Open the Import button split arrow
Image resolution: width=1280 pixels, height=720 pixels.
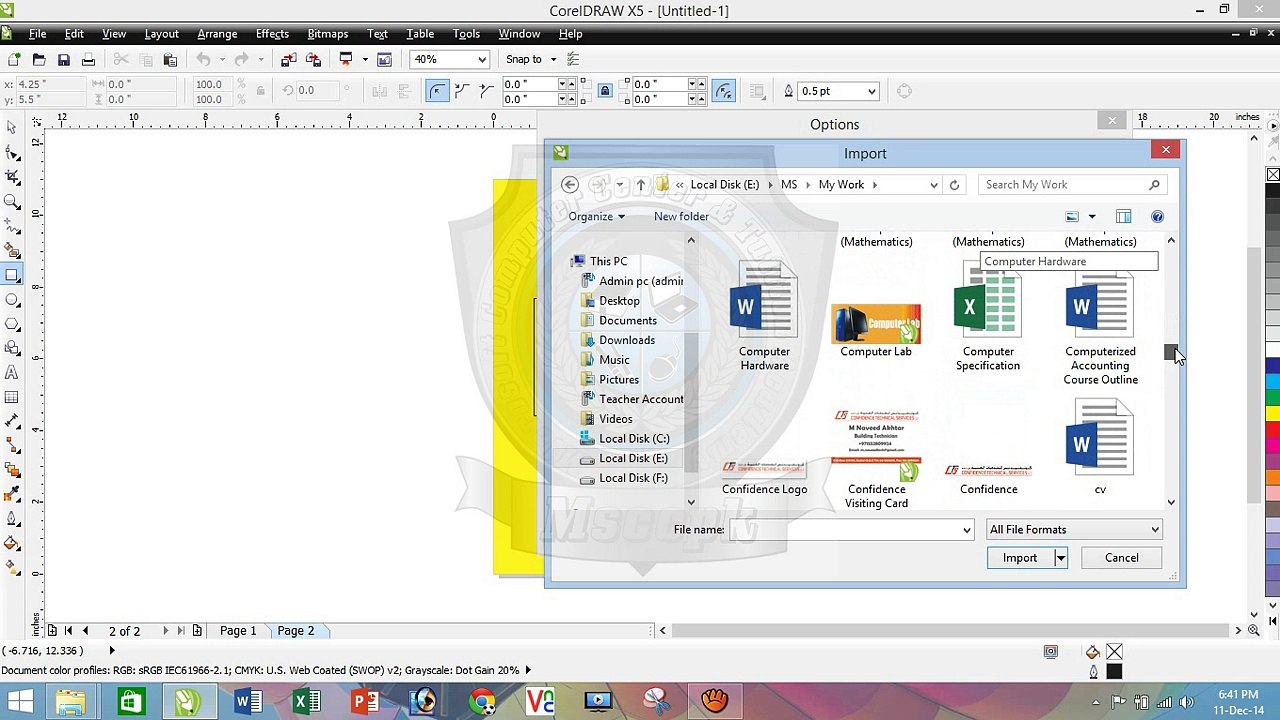[1061, 558]
